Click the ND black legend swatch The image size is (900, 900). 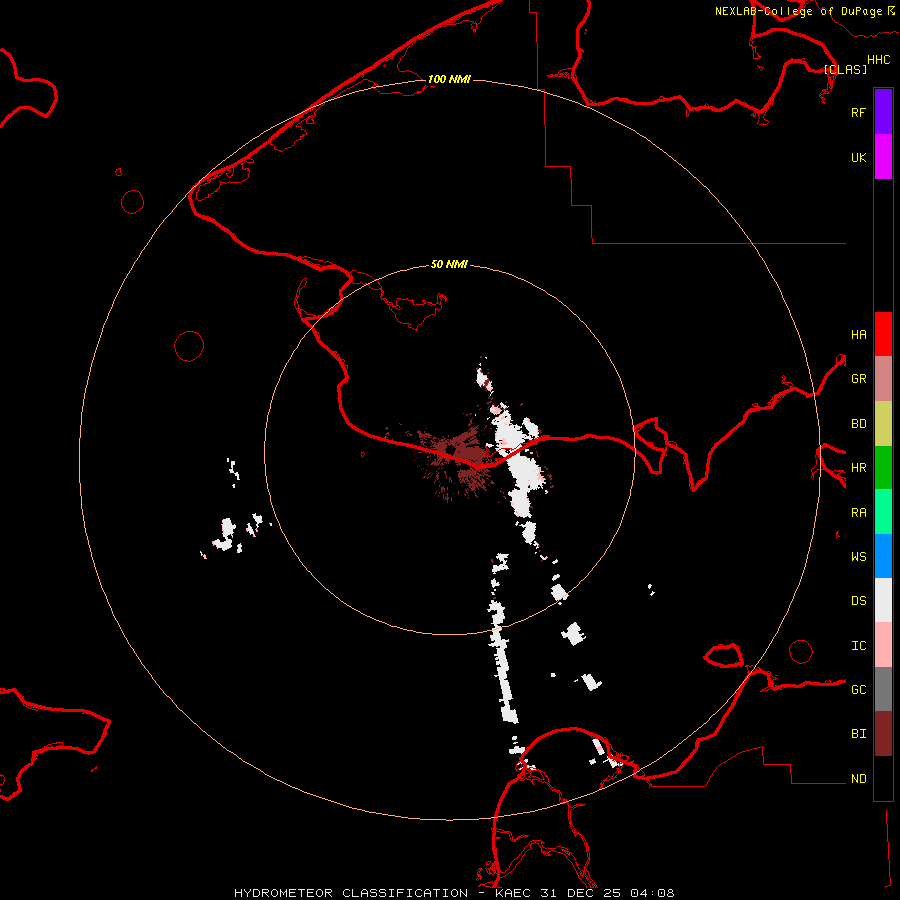tap(883, 778)
